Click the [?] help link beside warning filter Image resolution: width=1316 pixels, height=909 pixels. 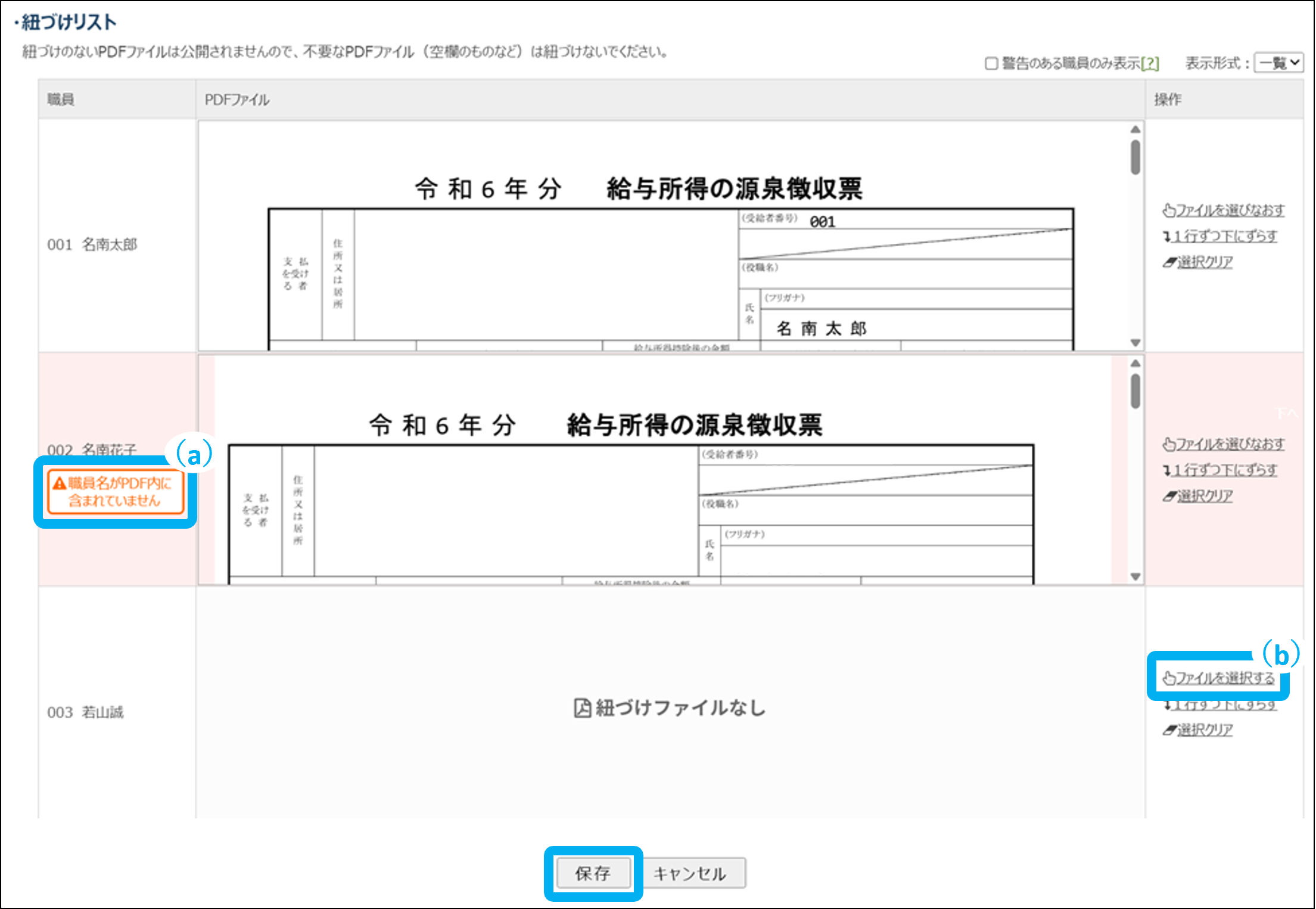pyautogui.click(x=1150, y=64)
